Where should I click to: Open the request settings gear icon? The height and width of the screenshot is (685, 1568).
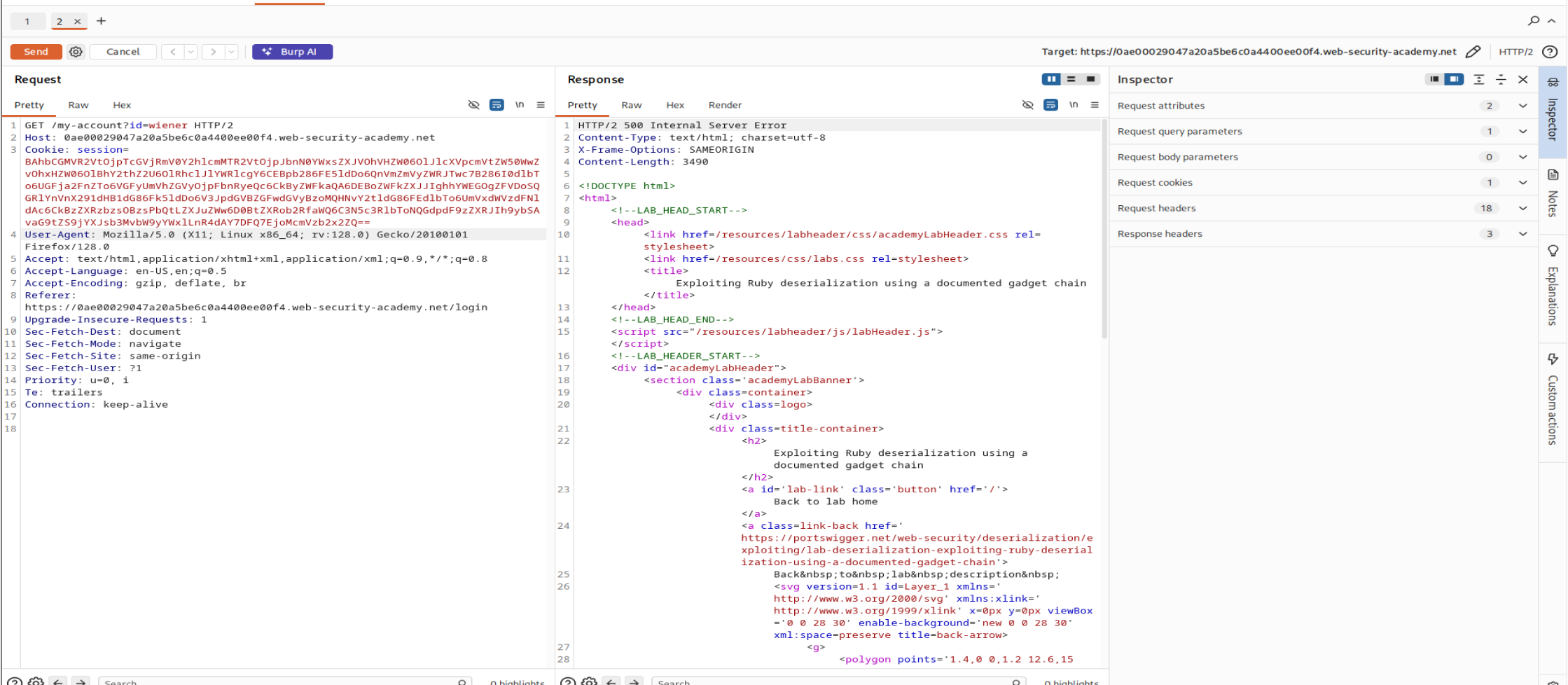coord(76,52)
